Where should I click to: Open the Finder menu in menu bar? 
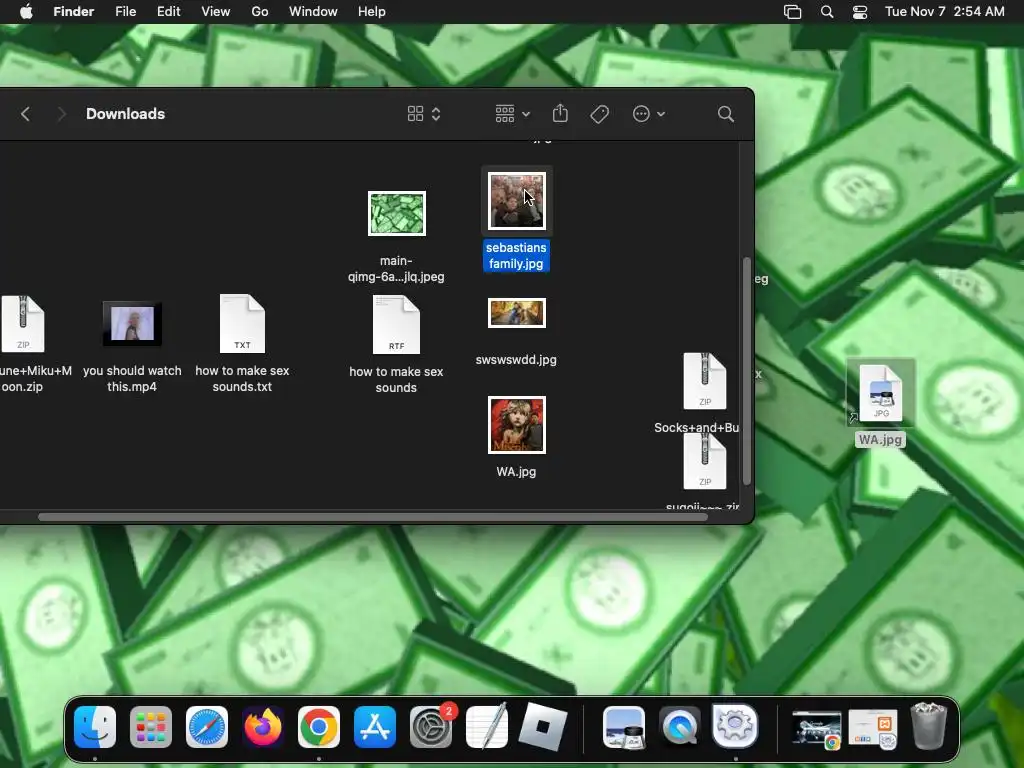pos(74,12)
